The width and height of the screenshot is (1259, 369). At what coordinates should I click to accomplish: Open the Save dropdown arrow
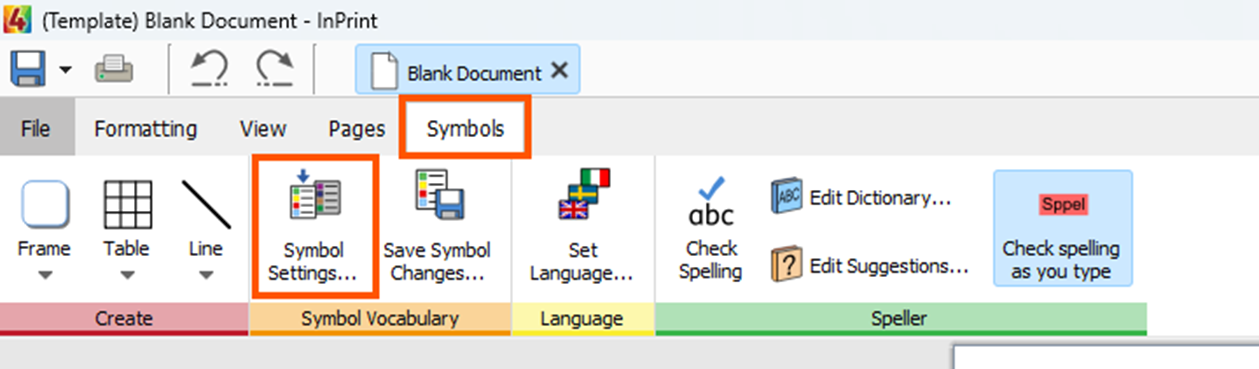pyautogui.click(x=66, y=71)
